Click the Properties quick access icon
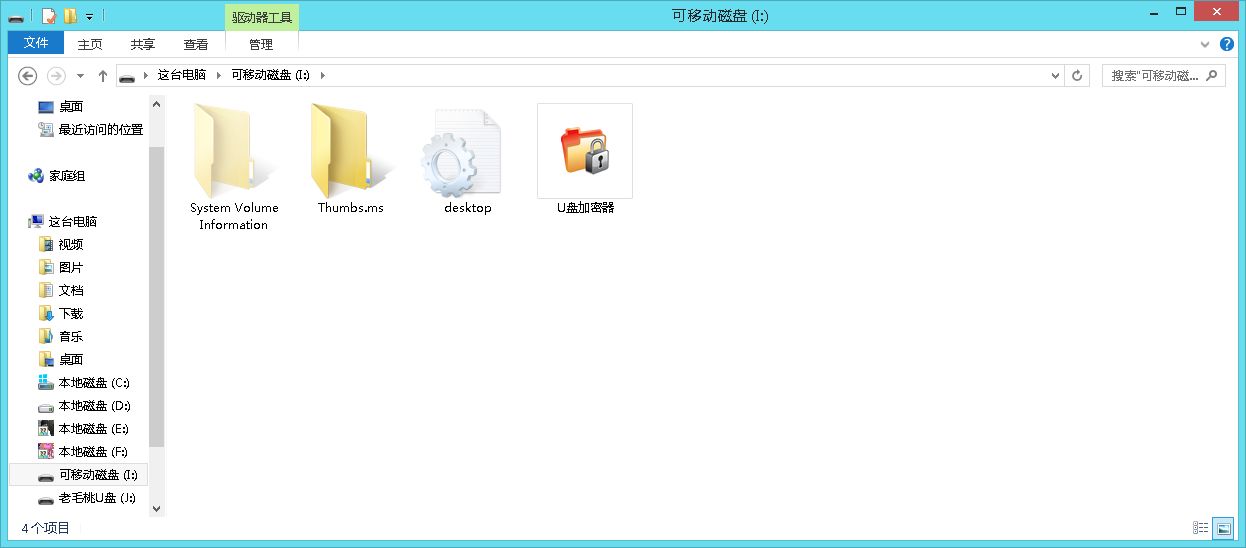This screenshot has width=1246, height=548. [49, 16]
